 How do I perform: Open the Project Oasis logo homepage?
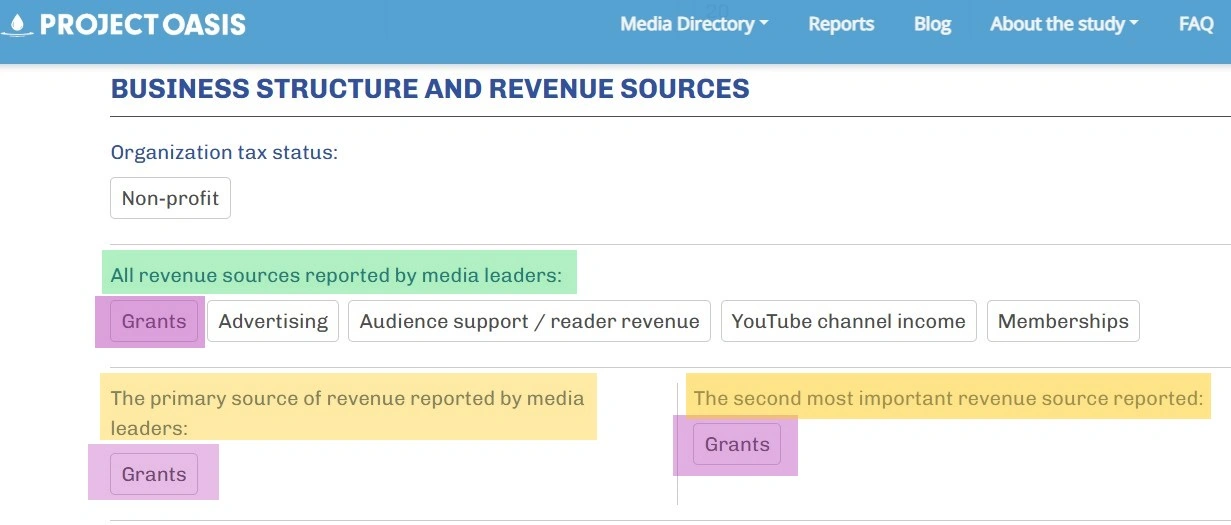124,24
